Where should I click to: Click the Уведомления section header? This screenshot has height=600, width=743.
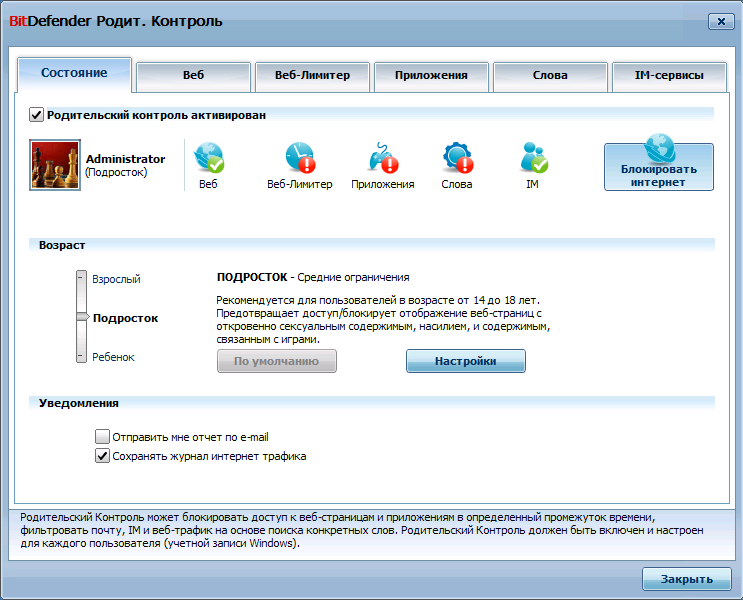point(79,403)
